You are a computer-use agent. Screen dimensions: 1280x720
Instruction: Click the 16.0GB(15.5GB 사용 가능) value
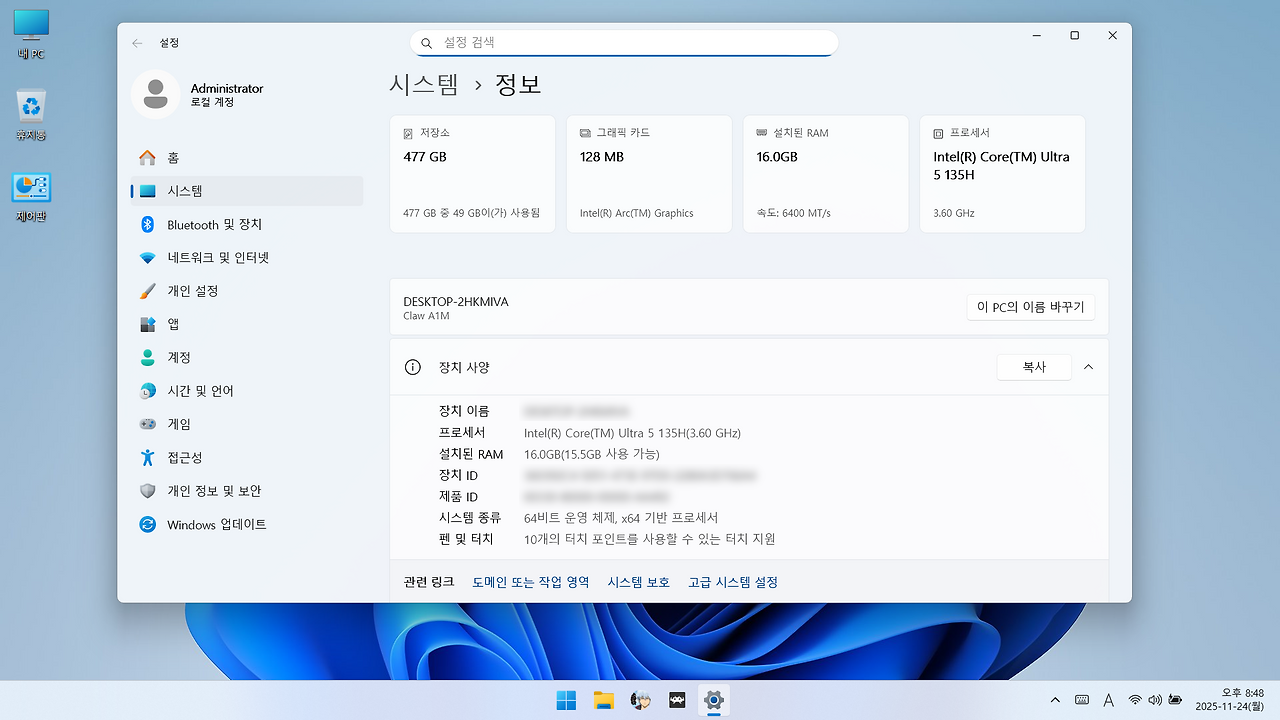pos(592,454)
